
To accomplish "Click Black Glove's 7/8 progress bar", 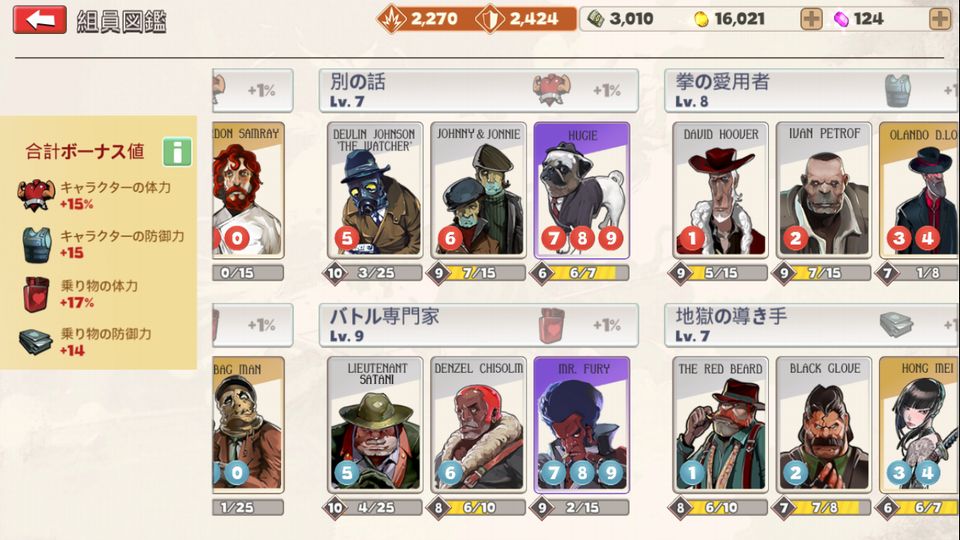I will click(823, 508).
